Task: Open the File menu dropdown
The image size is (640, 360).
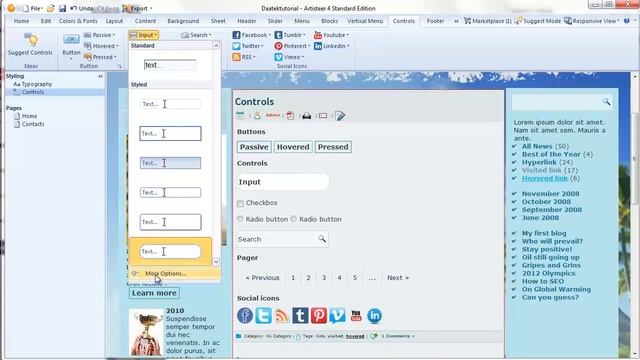Action: pos(33,8)
